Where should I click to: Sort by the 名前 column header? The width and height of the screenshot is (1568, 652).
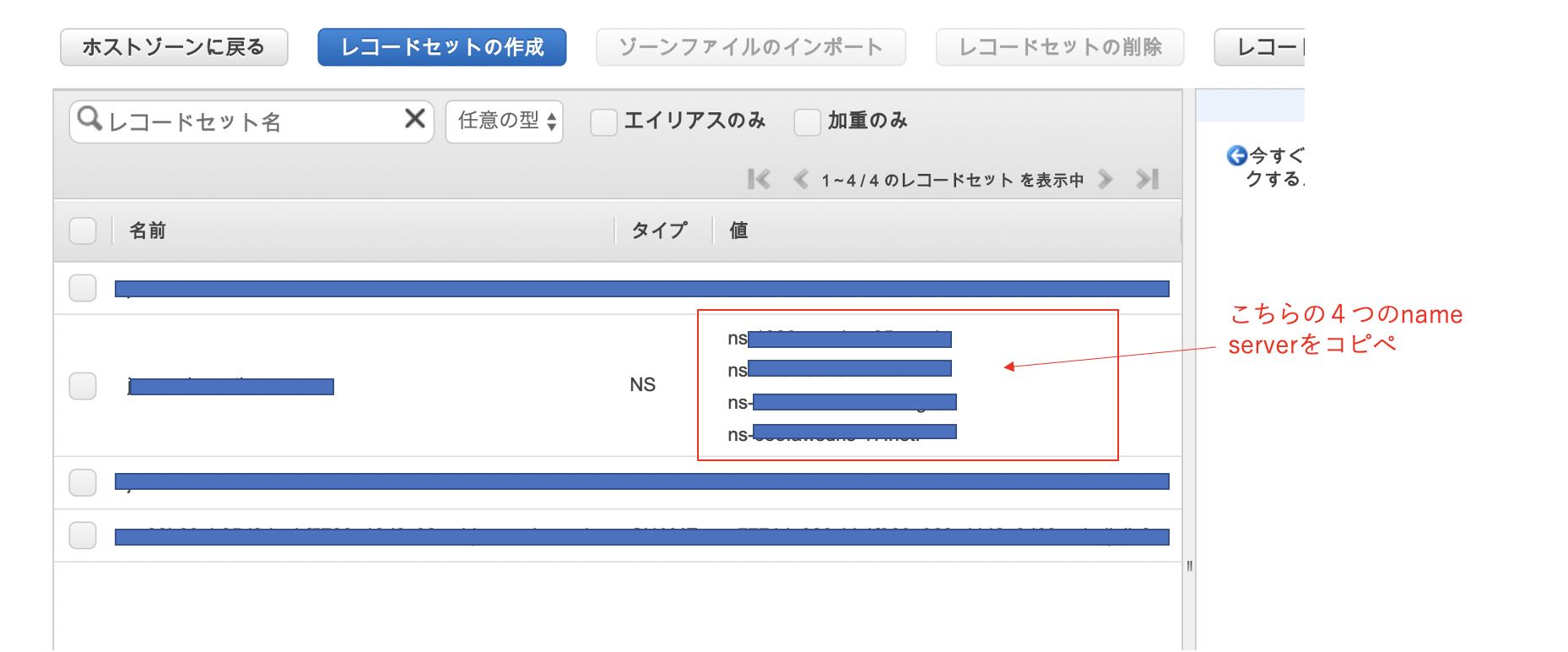[x=148, y=231]
